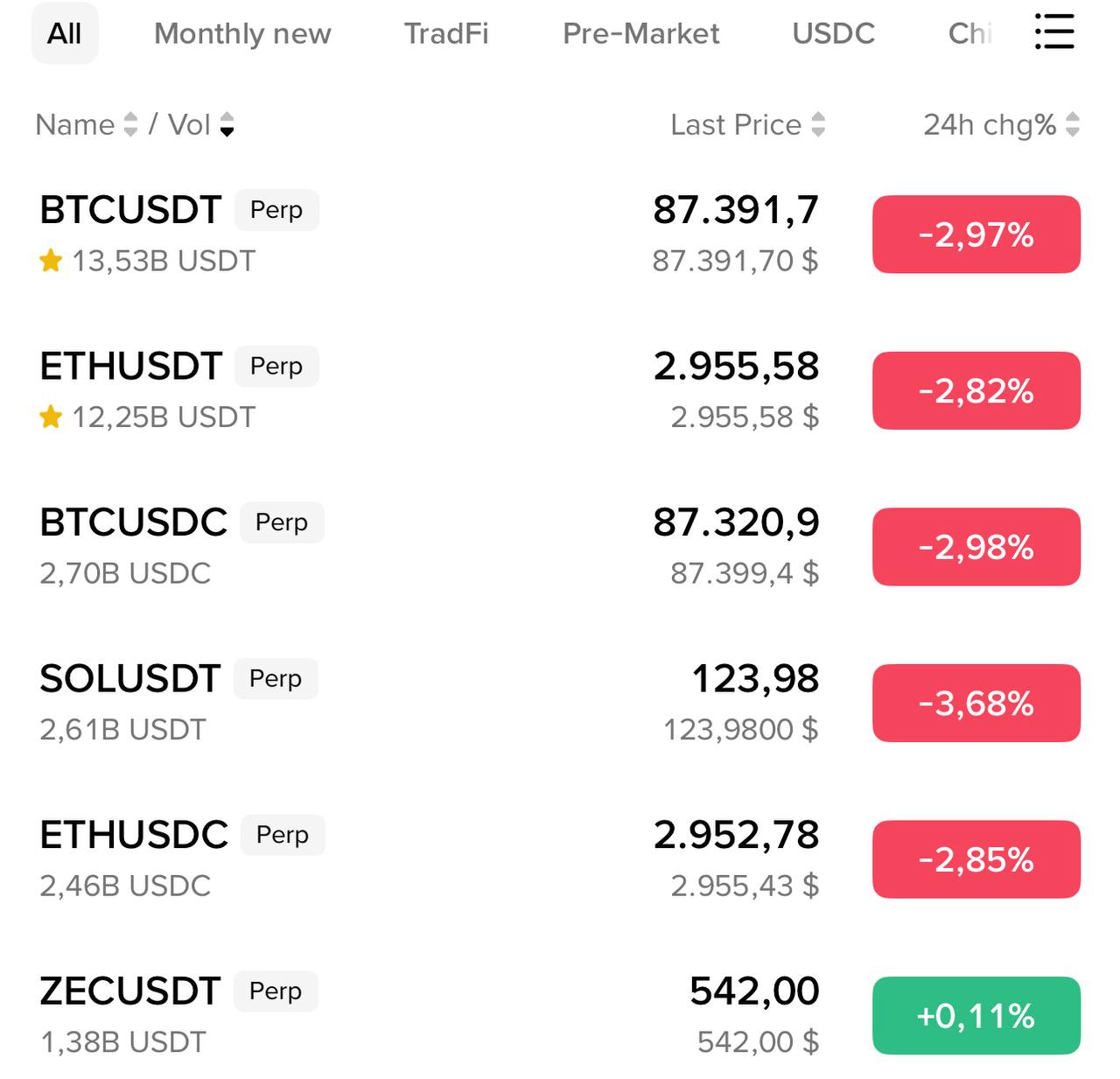Select the SOLUSDT -3,68% change badge
This screenshot has width=1120, height=1079.
pos(976,704)
